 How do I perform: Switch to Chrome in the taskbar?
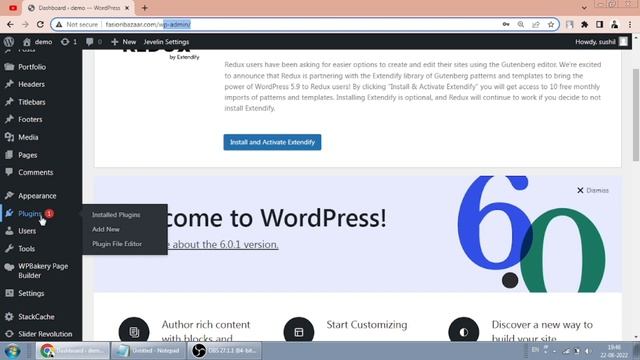tap(73, 351)
